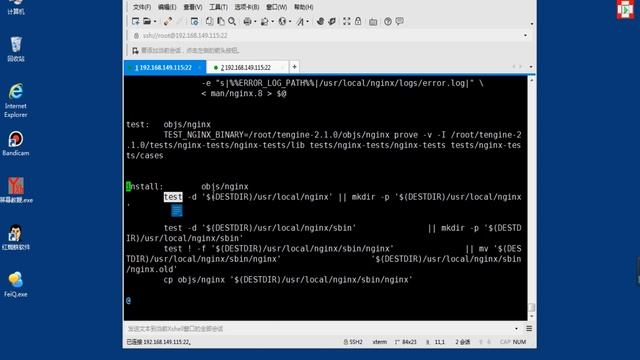
Task: Click the Find magnifier toolbar icon
Action: point(232,21)
